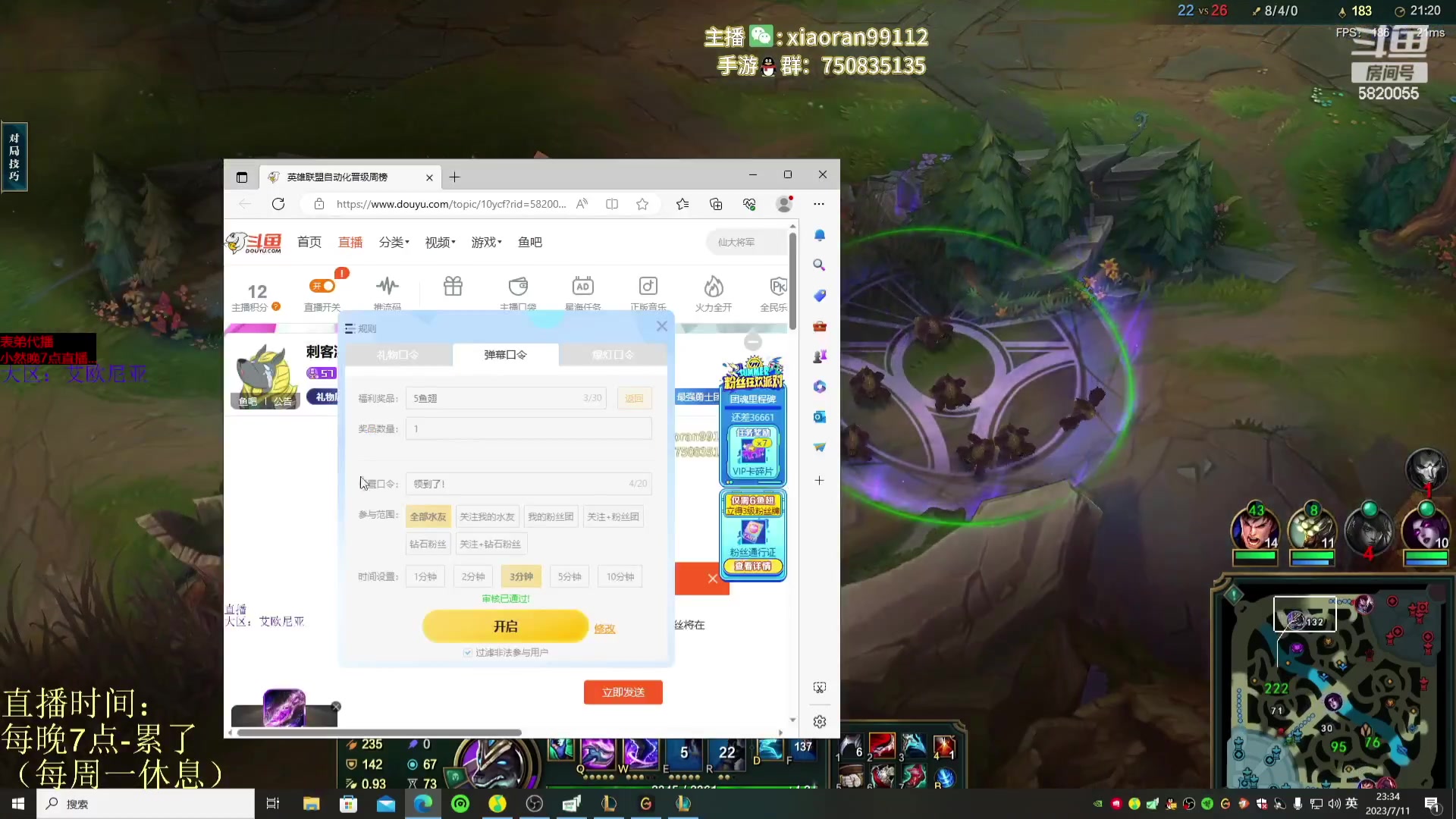Toggle split screen icon in address bar
Screen dimensions: 1456x819
click(612, 204)
